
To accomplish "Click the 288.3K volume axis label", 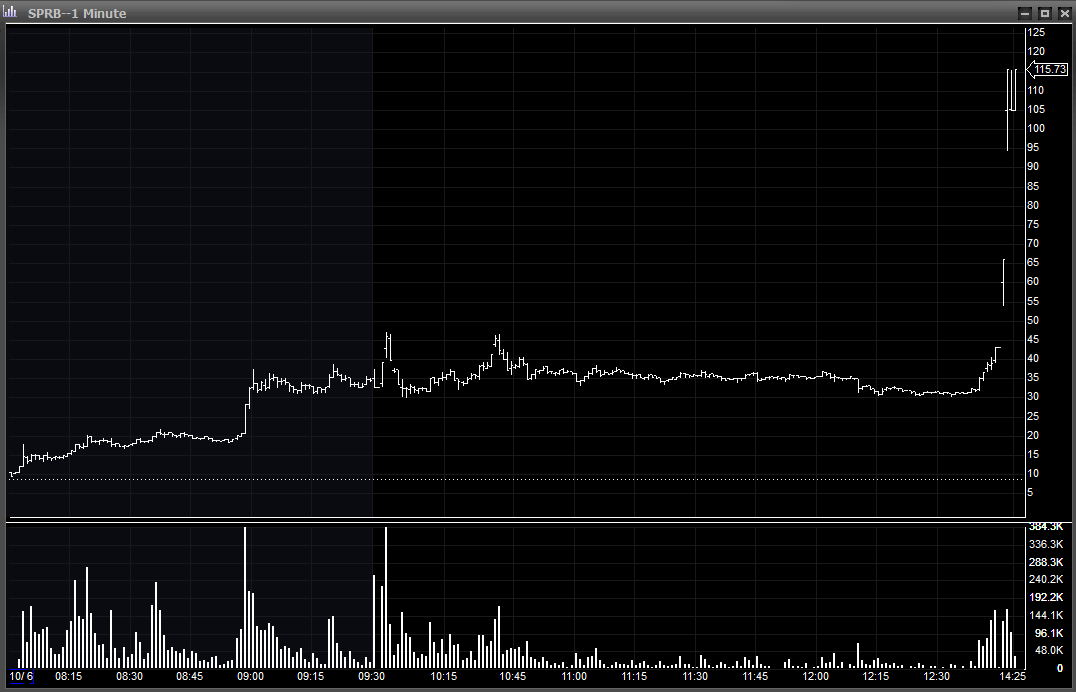I will (1046, 562).
